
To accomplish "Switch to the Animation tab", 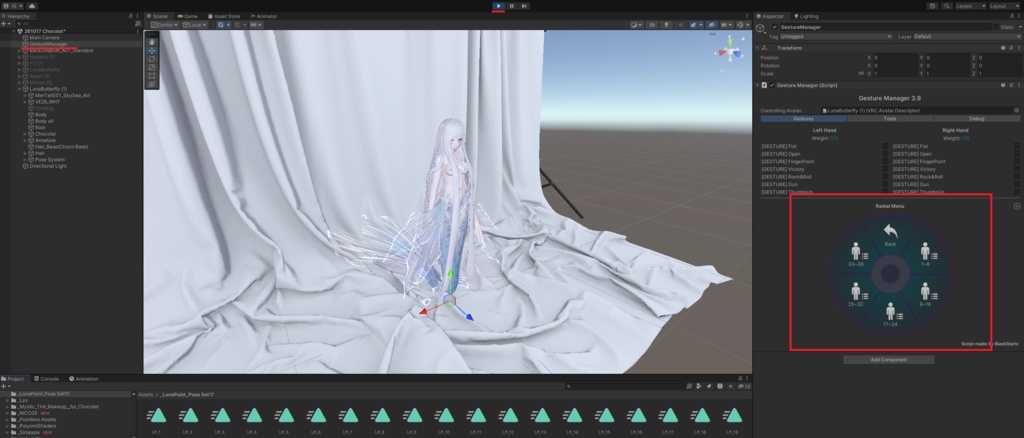I will (83, 379).
